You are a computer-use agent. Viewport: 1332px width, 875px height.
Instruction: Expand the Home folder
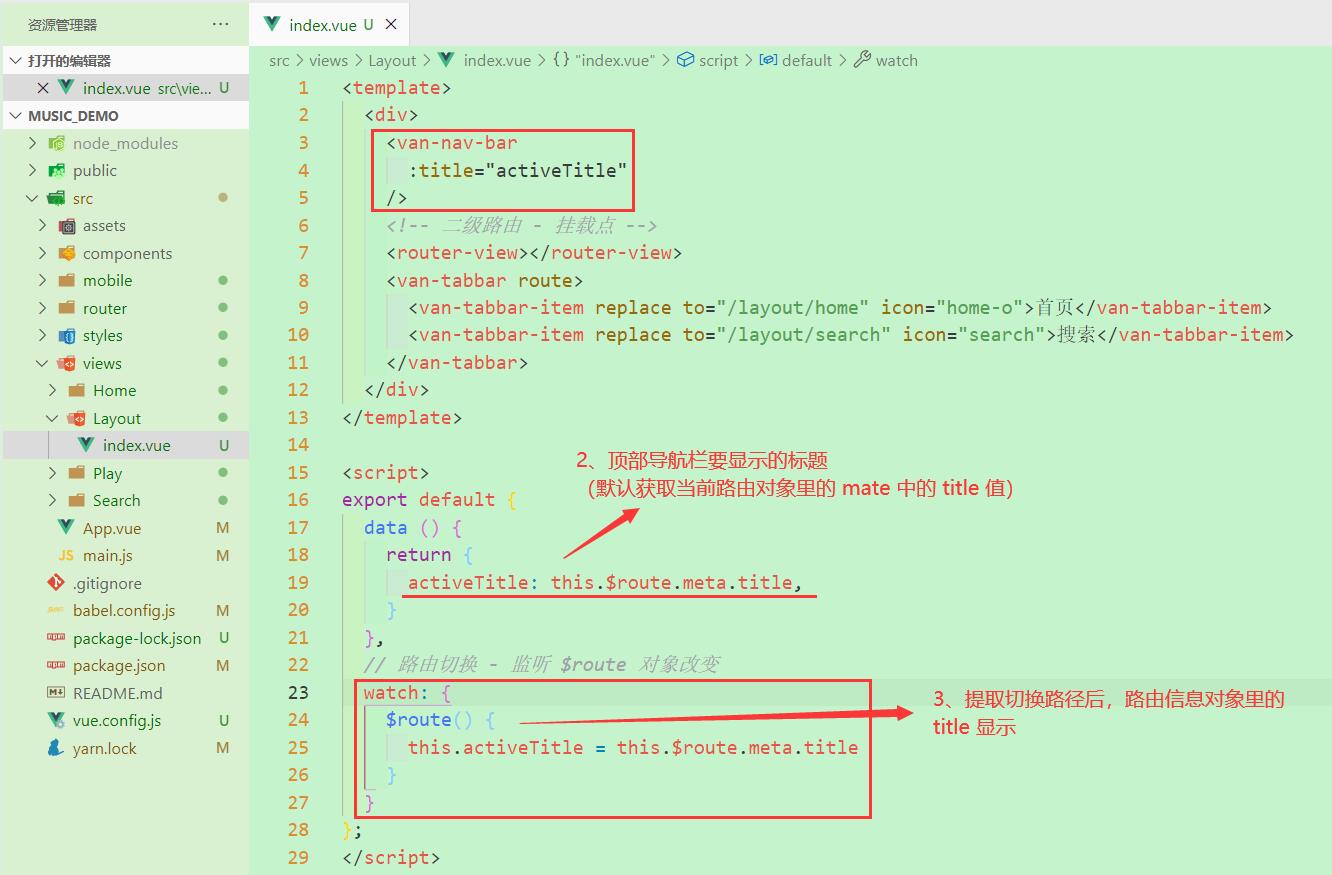52,391
